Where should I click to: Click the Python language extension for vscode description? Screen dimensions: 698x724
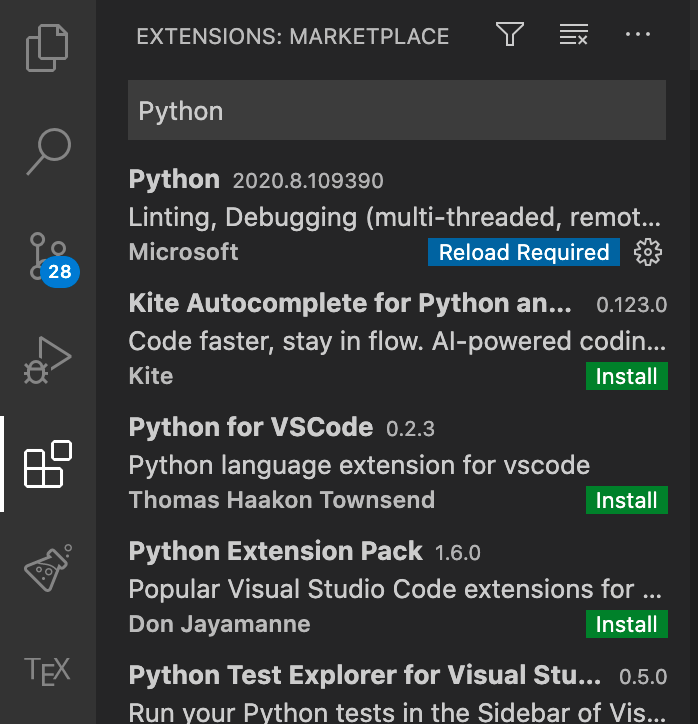tap(359, 465)
